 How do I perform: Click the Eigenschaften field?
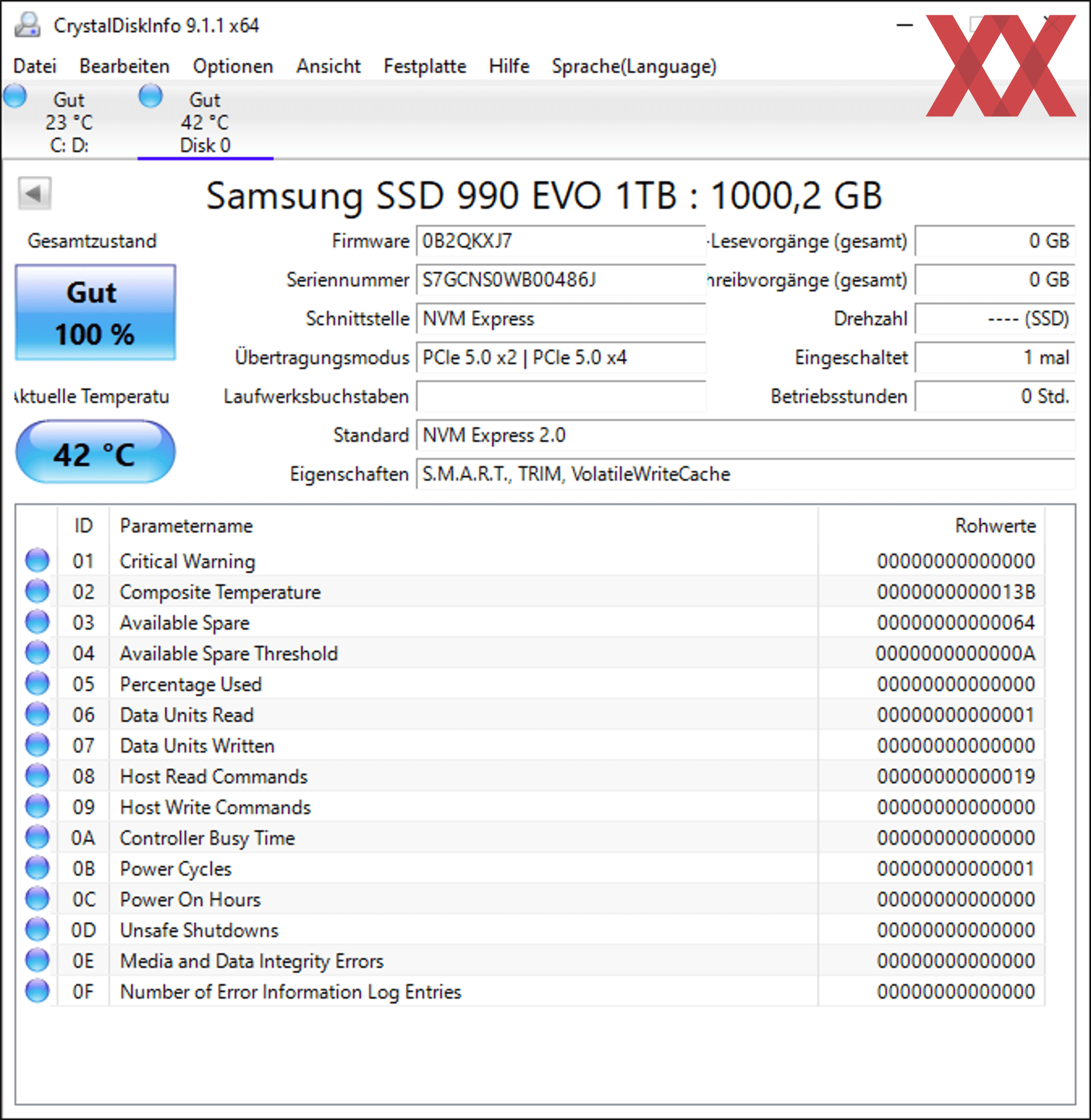(746, 474)
